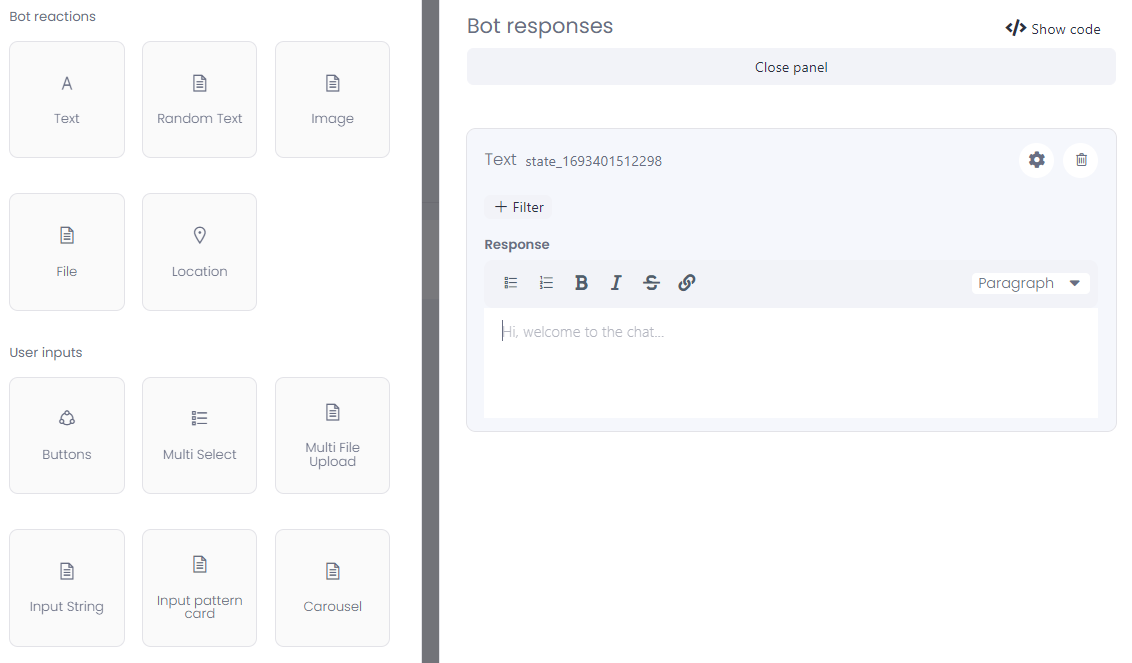Image resolution: width=1132 pixels, height=663 pixels.
Task: Insert a Carousel user input
Action: [x=332, y=588]
